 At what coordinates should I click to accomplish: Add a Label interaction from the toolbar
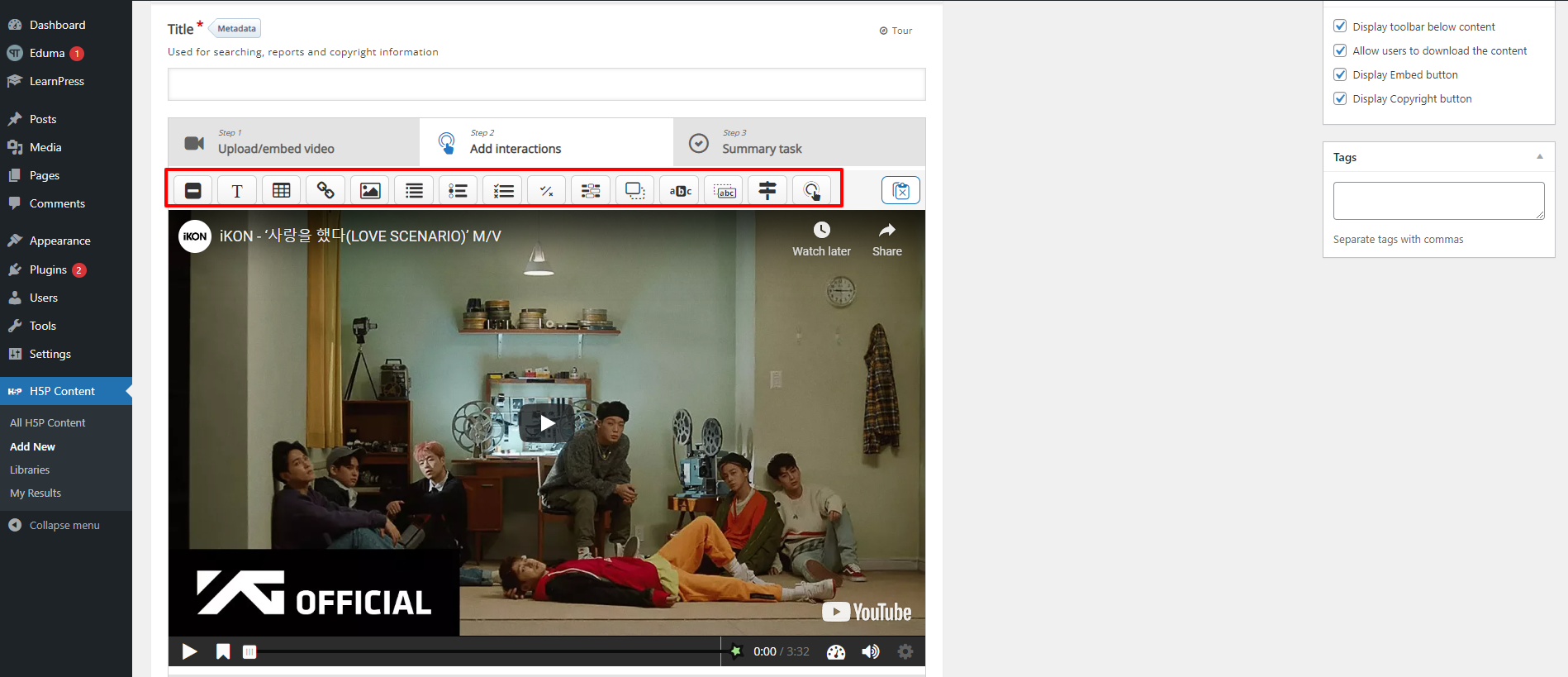192,191
